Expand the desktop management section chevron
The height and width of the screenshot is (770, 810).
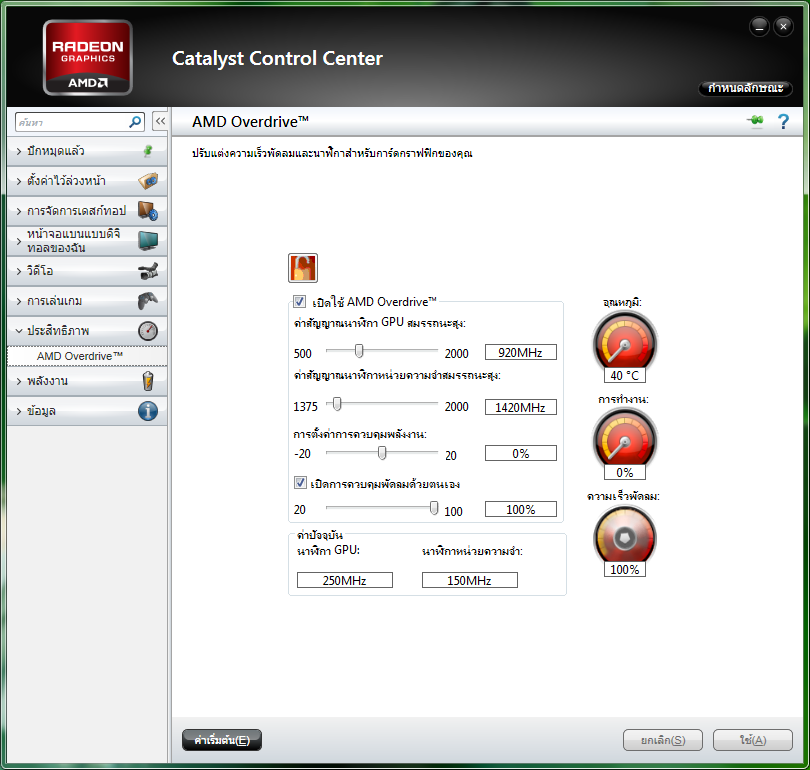pos(19,211)
